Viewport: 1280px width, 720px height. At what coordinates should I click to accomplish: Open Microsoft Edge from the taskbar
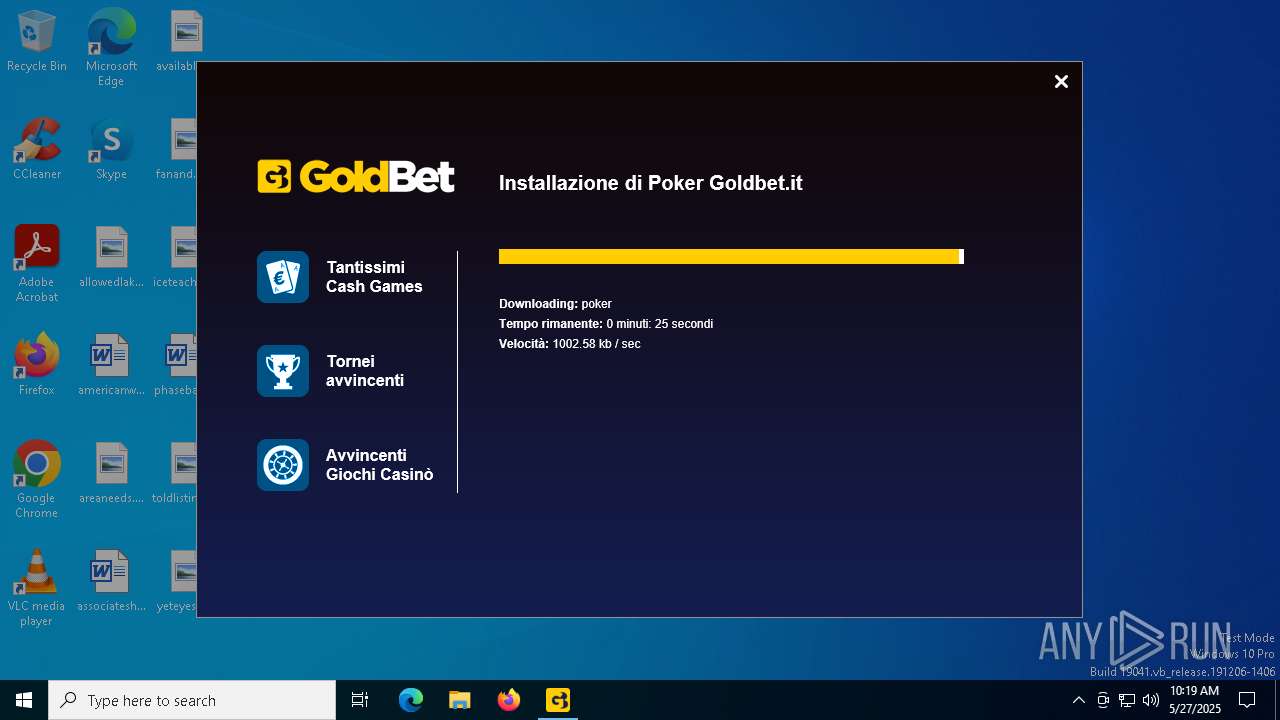411,700
